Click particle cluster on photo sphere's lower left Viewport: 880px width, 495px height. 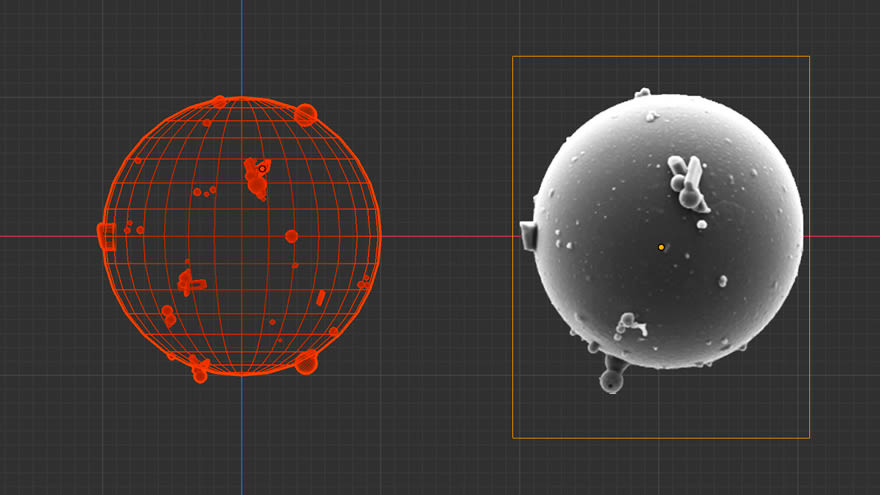click(x=629, y=324)
